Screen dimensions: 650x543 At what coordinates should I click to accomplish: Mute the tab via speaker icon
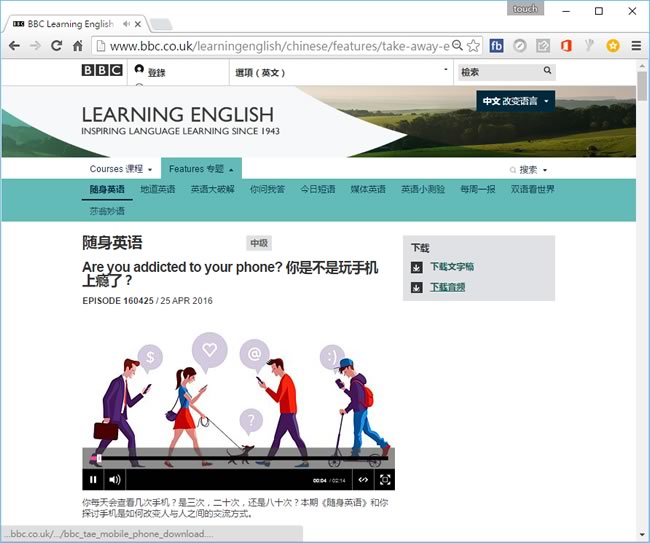point(126,24)
